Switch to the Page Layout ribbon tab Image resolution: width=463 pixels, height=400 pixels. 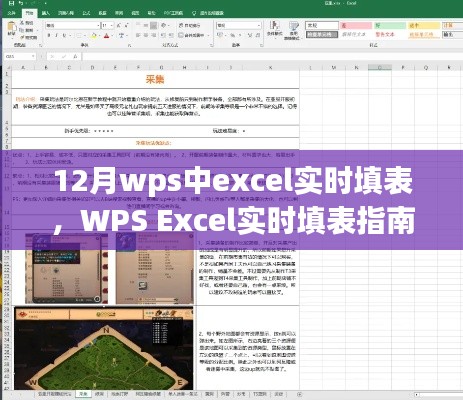(x=66, y=13)
